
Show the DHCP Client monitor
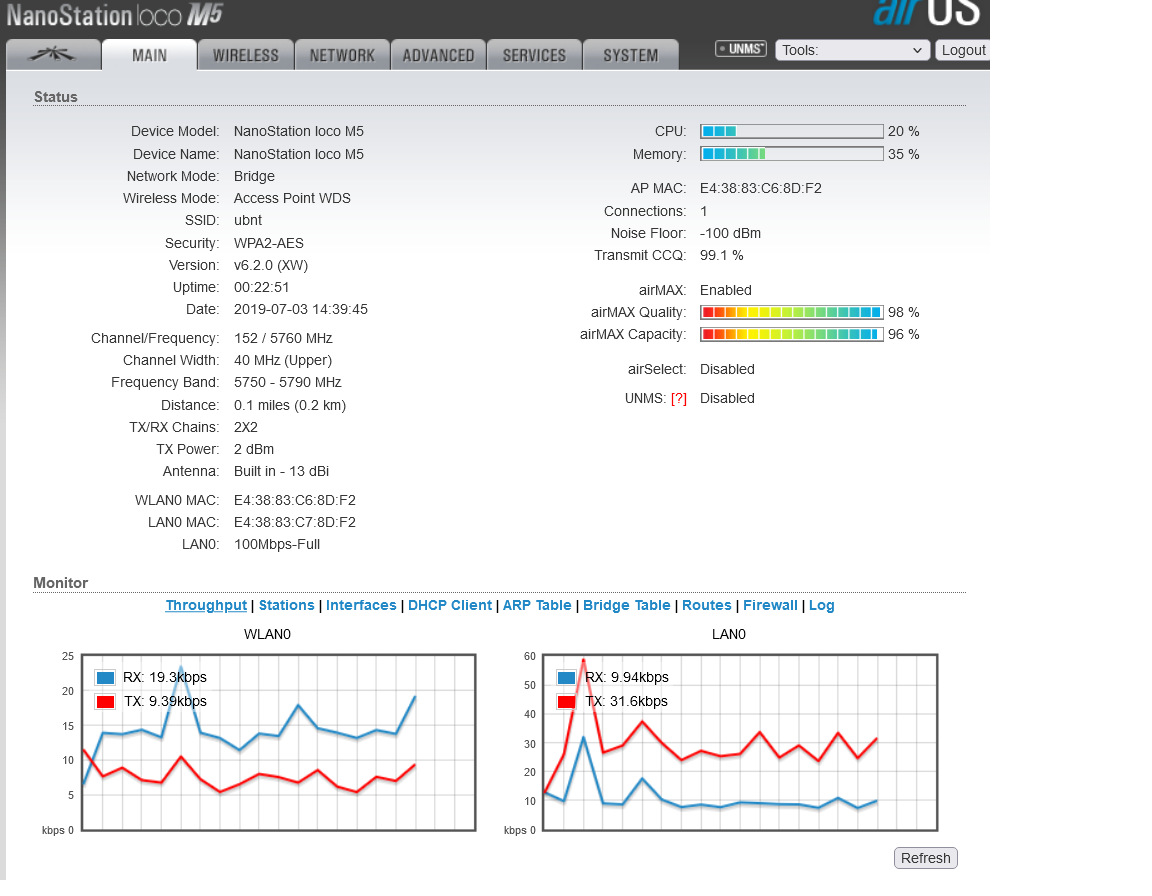point(450,606)
